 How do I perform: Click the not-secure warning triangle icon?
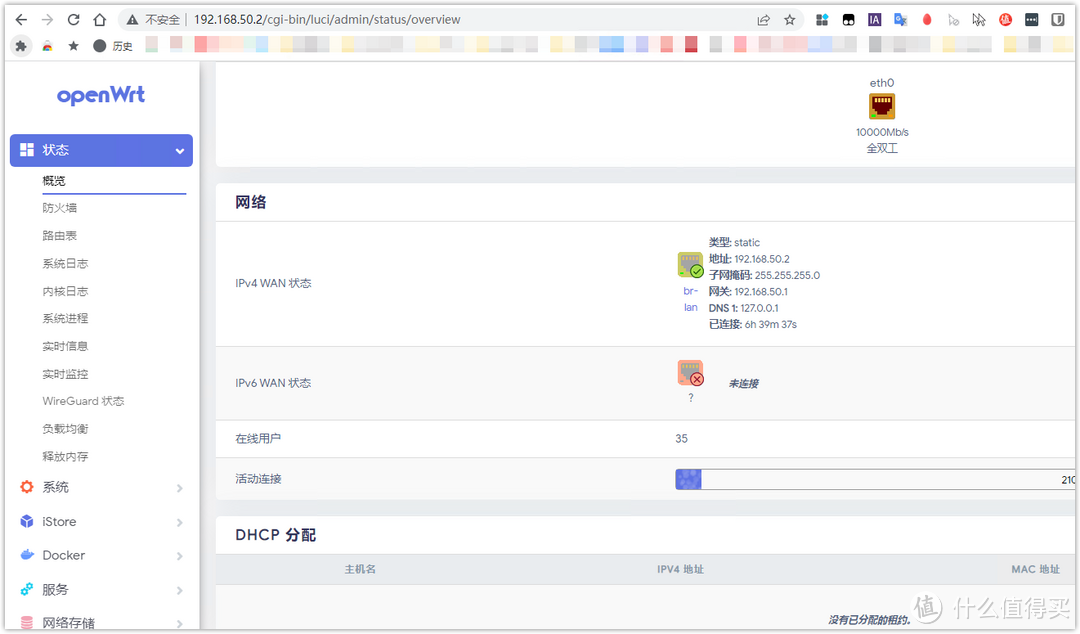click(132, 20)
